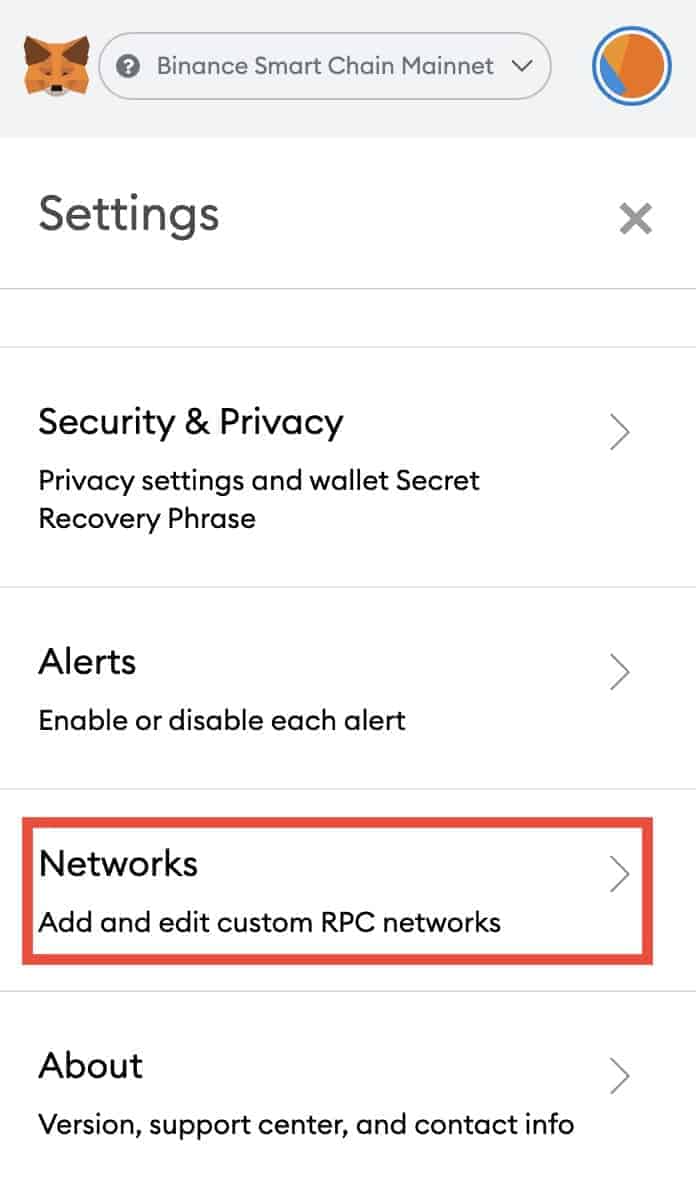
Task: Select the Networks heading
Action: (x=118, y=863)
